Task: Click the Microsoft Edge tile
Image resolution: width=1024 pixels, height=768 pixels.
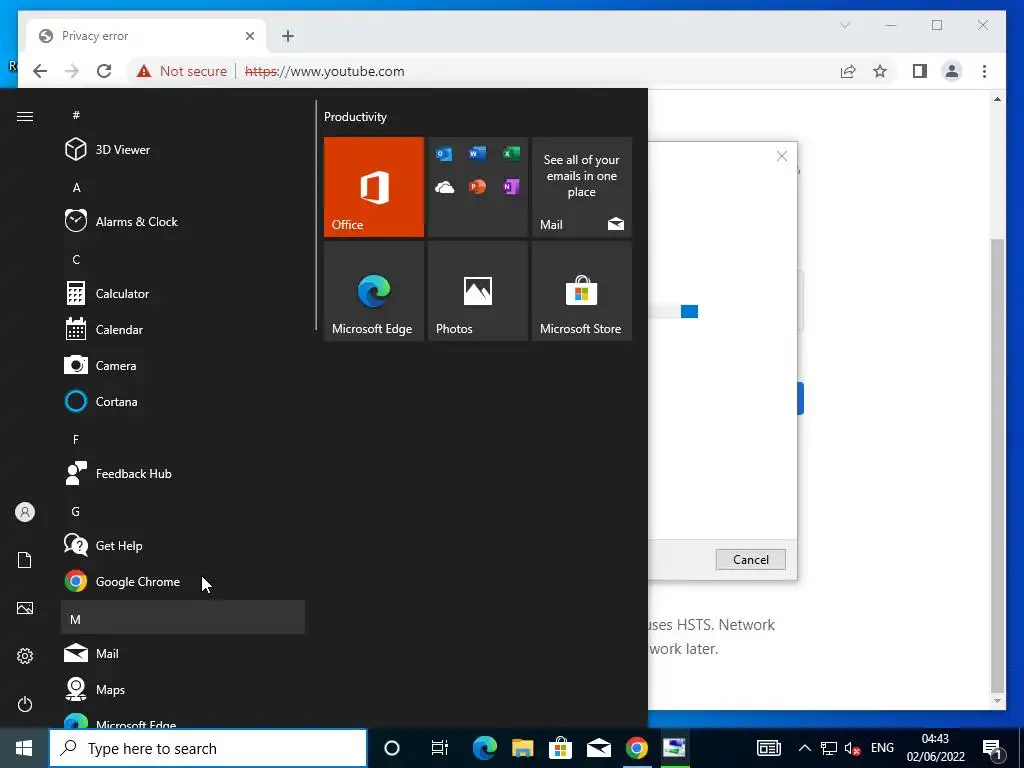Action: coord(374,291)
